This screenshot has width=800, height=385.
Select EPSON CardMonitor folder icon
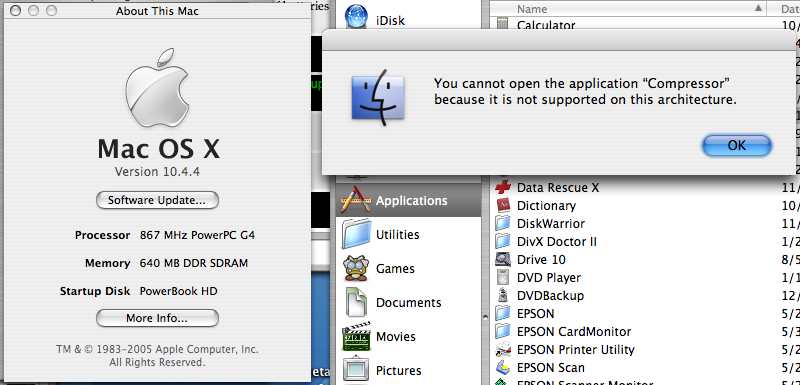[x=503, y=331]
